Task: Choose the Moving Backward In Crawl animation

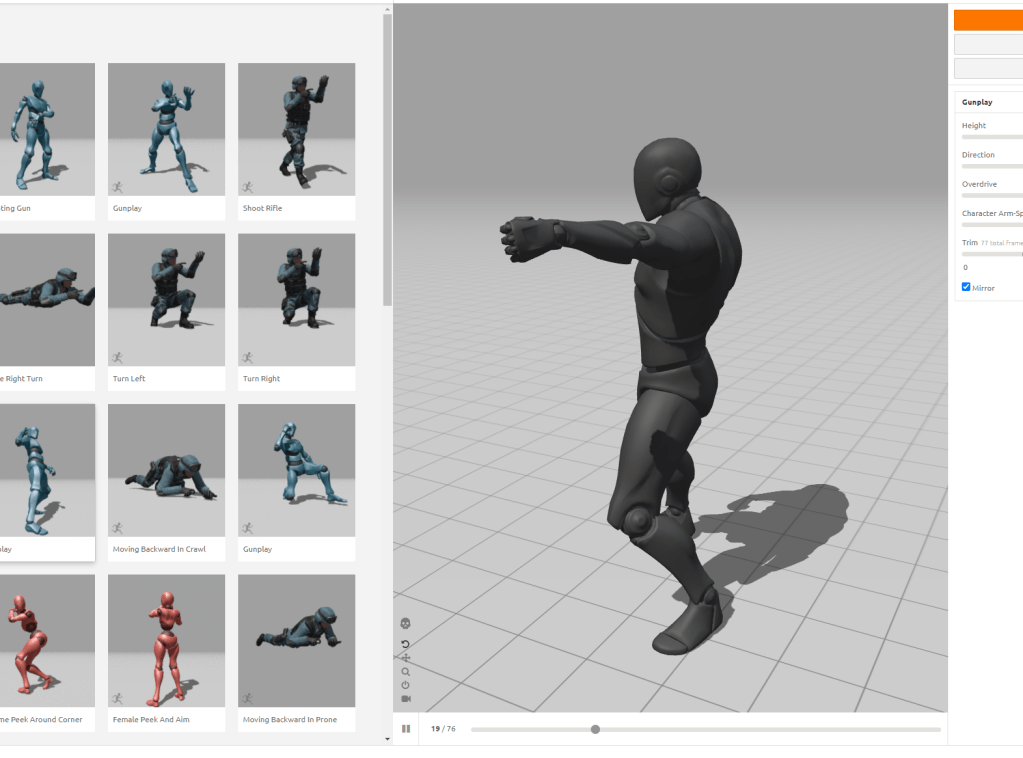Action: 166,470
